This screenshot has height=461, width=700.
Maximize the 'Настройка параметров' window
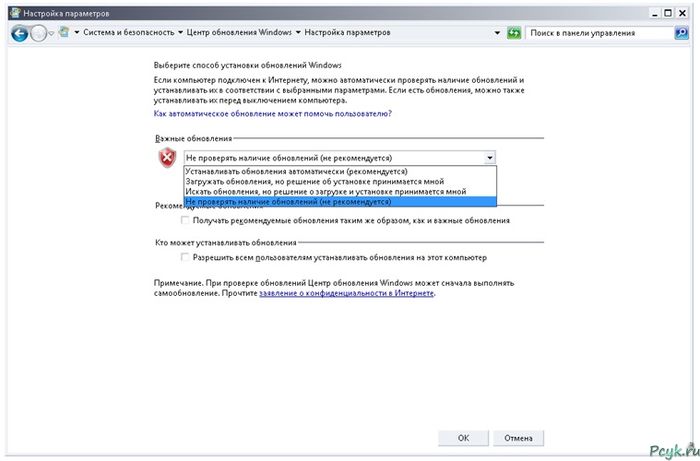coord(668,13)
